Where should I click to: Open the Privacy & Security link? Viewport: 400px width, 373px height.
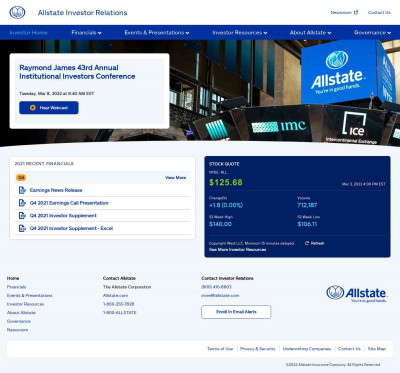pyautogui.click(x=258, y=349)
